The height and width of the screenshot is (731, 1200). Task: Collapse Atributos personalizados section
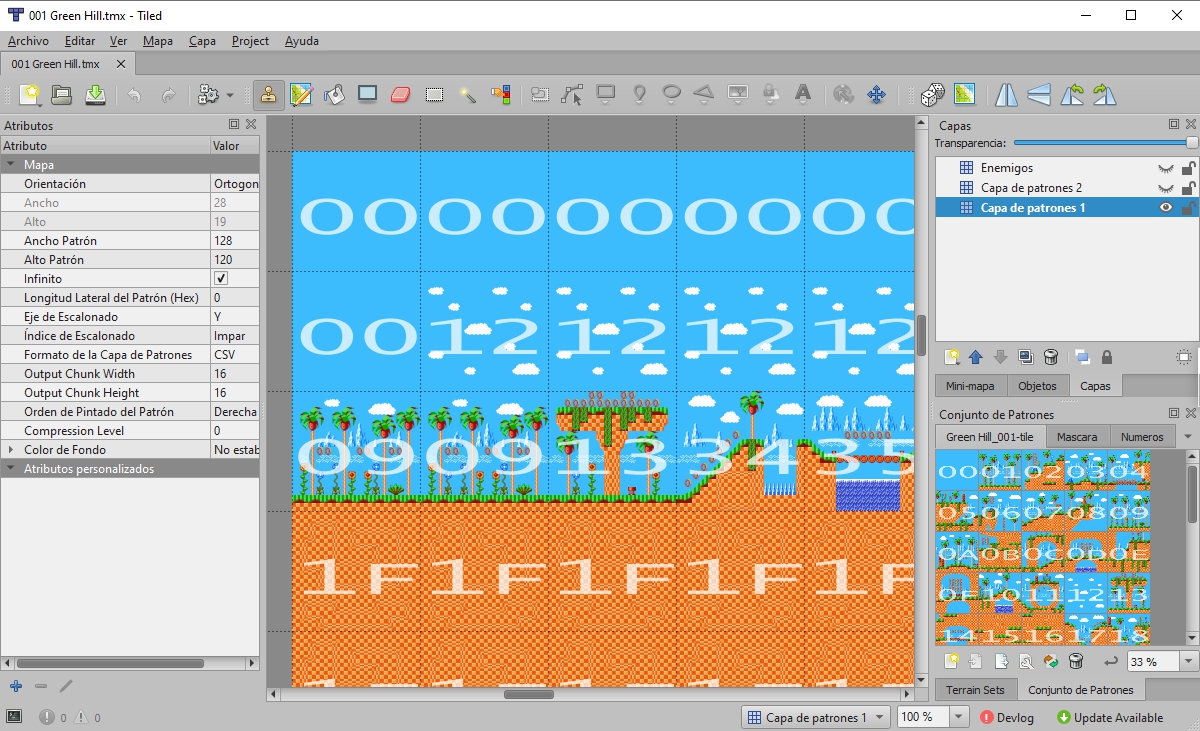(x=10, y=469)
